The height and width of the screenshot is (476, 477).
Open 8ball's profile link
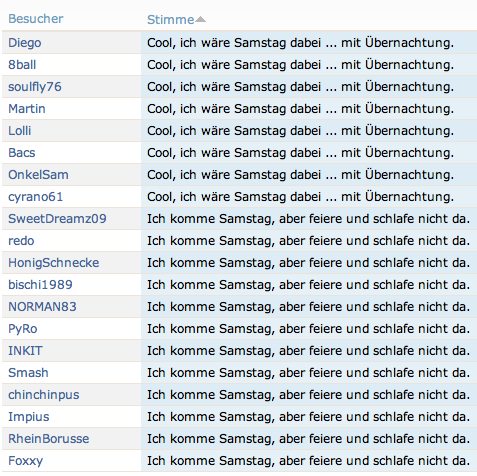click(22, 65)
